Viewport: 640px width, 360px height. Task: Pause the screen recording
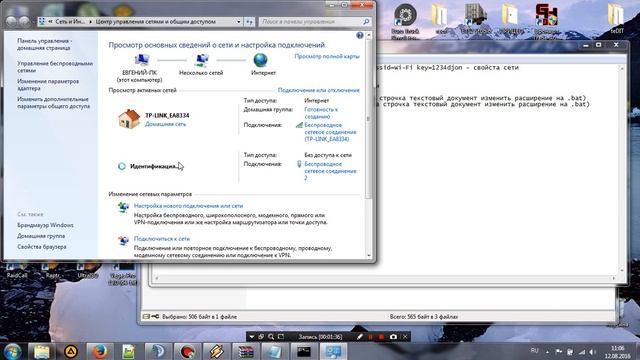pyautogui.click(x=371, y=337)
